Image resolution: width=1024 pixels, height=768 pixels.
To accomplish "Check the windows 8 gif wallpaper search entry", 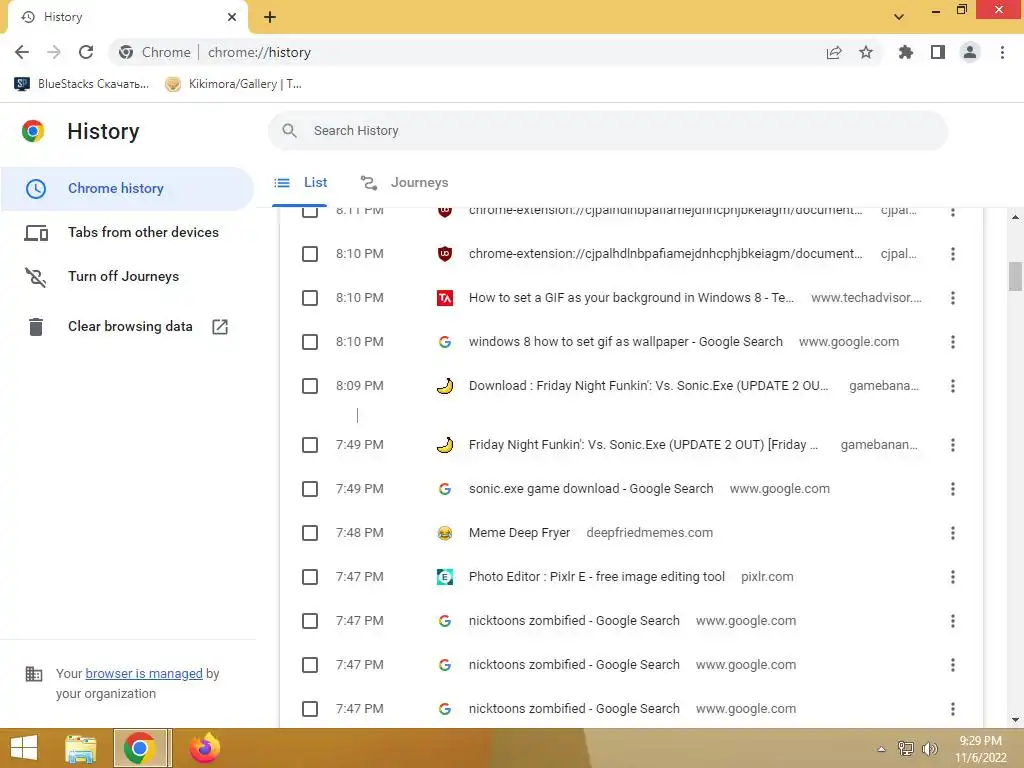I will pos(310,342).
